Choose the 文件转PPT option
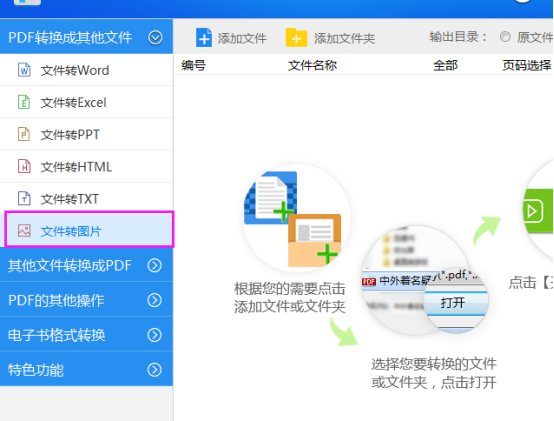The height and width of the screenshot is (421, 554). (x=87, y=134)
